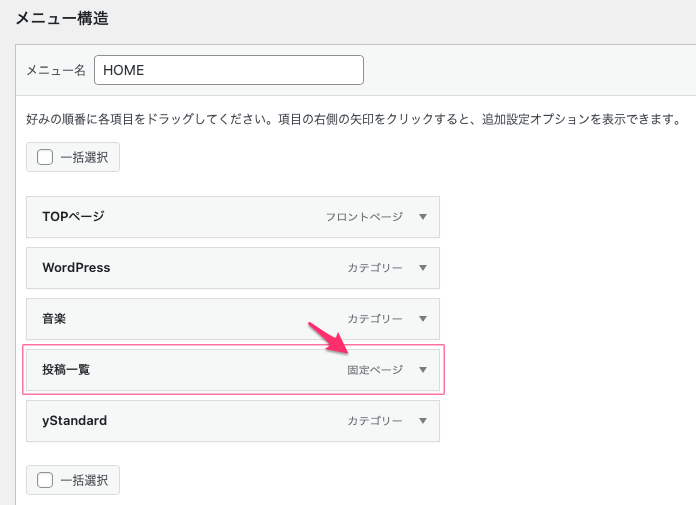Click the top 一括選択 button label
Image resolution: width=696 pixels, height=505 pixels.
[x=85, y=157]
